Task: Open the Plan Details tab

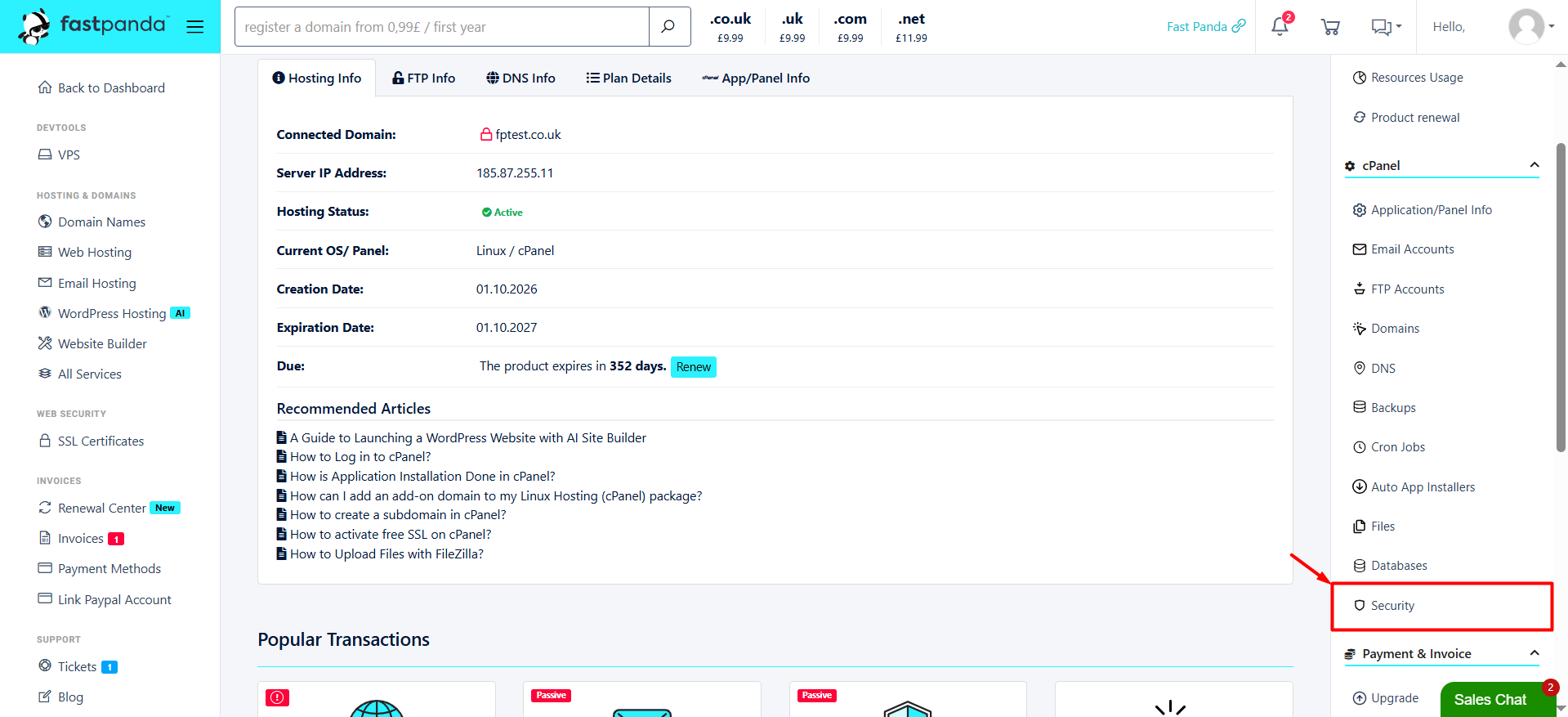Action: coord(629,78)
